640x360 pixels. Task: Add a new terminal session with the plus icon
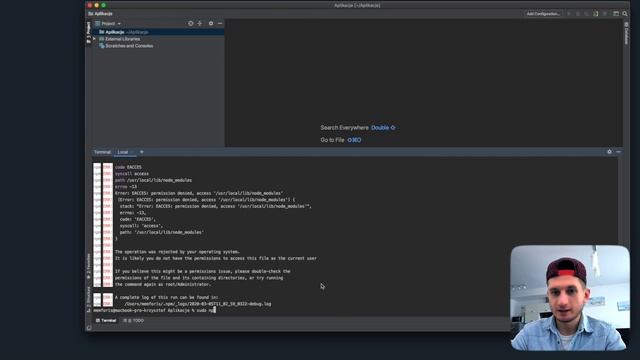(x=142, y=152)
